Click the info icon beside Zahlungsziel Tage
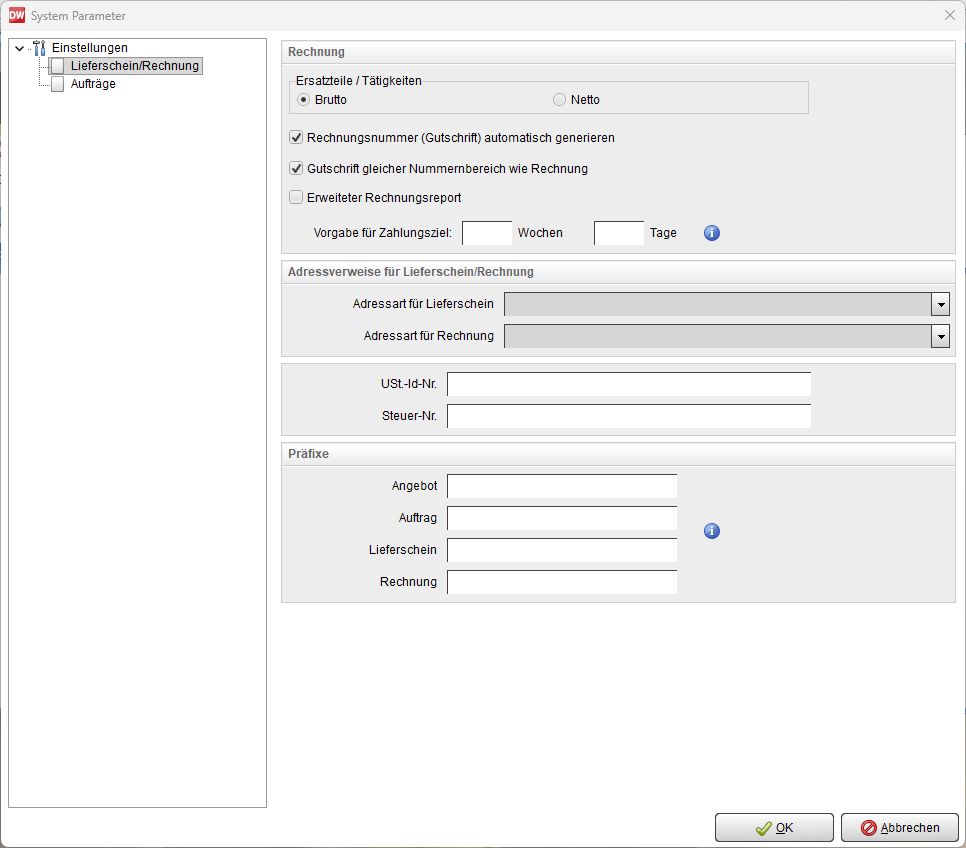This screenshot has height=848, width=966. 712,233
